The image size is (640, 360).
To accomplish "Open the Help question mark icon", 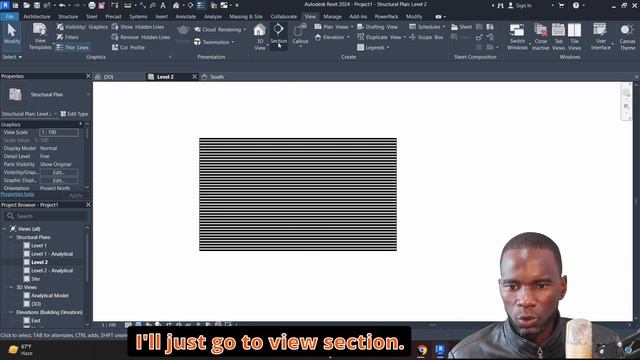I will pos(576,5).
